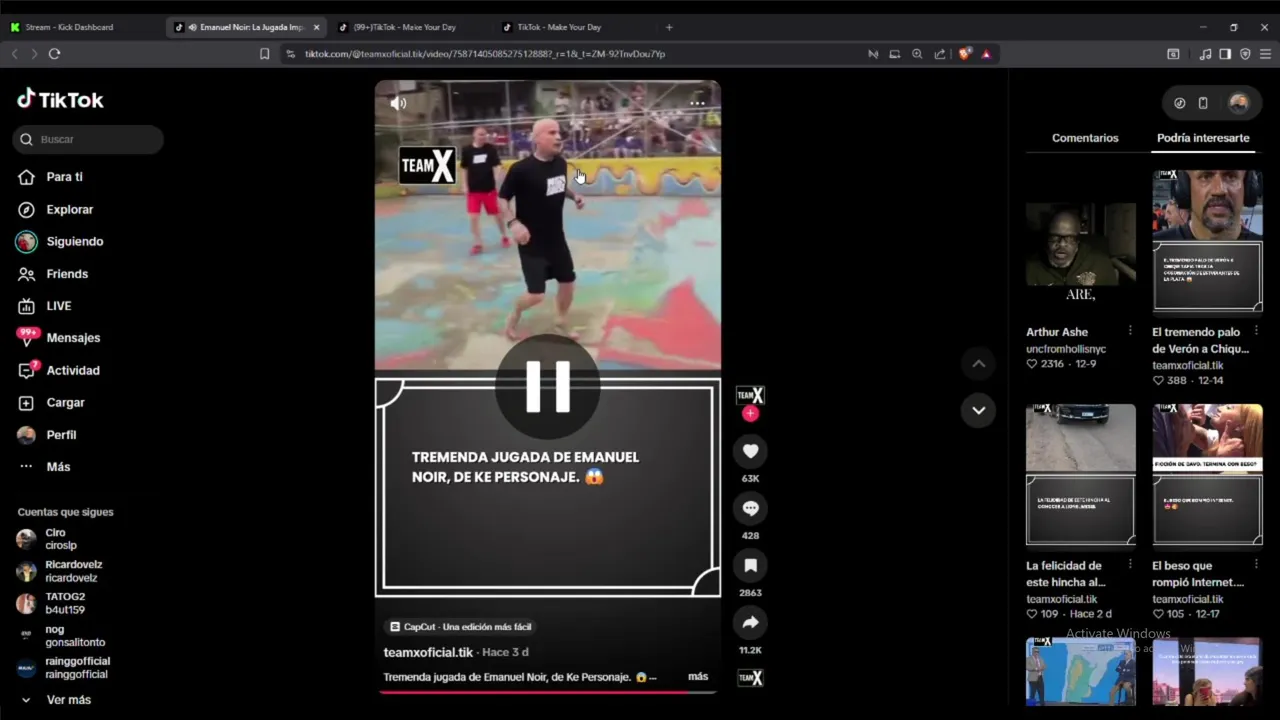The width and height of the screenshot is (1280, 720).
Task: Open the Brave Shields lion icon
Action: tap(964, 54)
